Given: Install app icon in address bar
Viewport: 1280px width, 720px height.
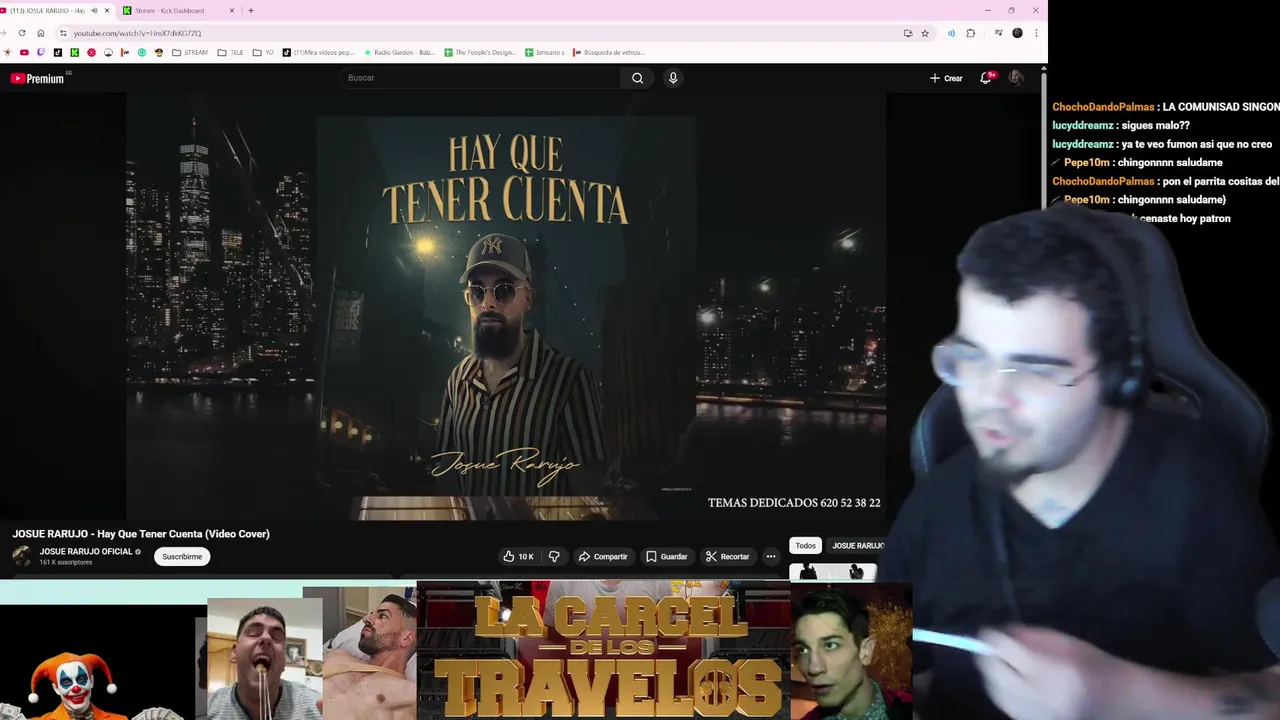Looking at the screenshot, I should pos(908,33).
